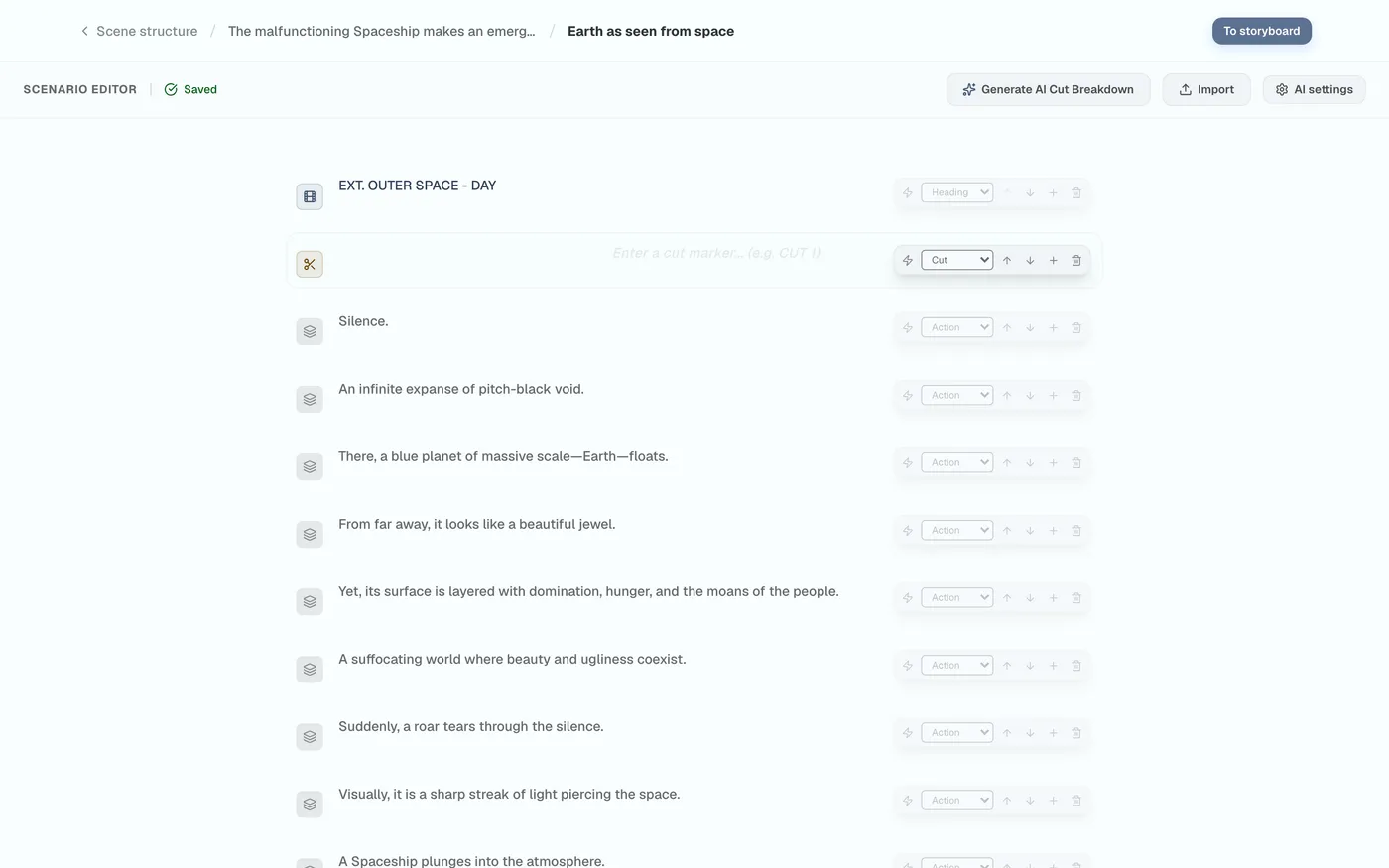
Task: Click the trash icon on 'Silence.' row
Action: (1076, 327)
